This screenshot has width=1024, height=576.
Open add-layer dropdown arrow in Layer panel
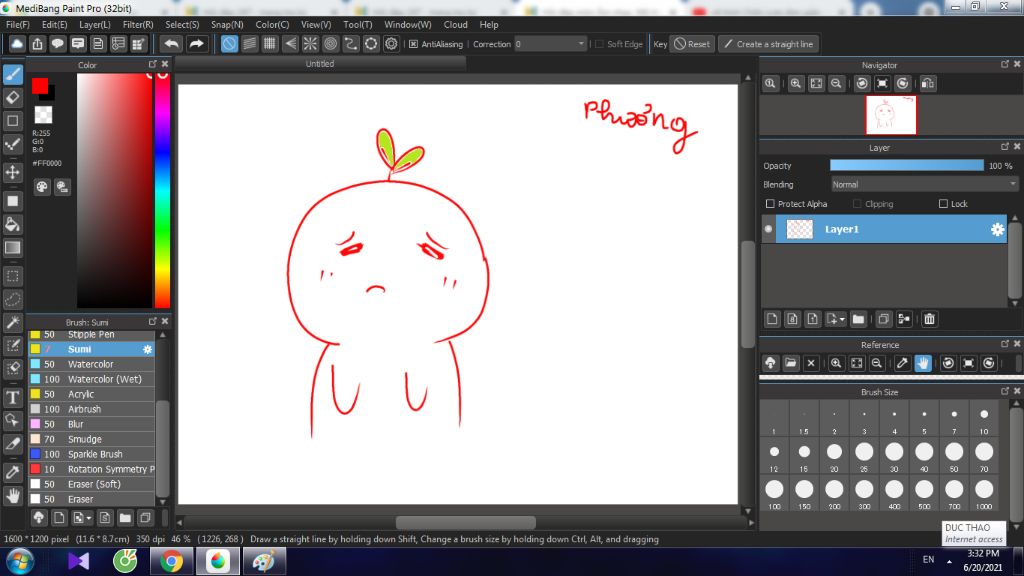pos(842,319)
